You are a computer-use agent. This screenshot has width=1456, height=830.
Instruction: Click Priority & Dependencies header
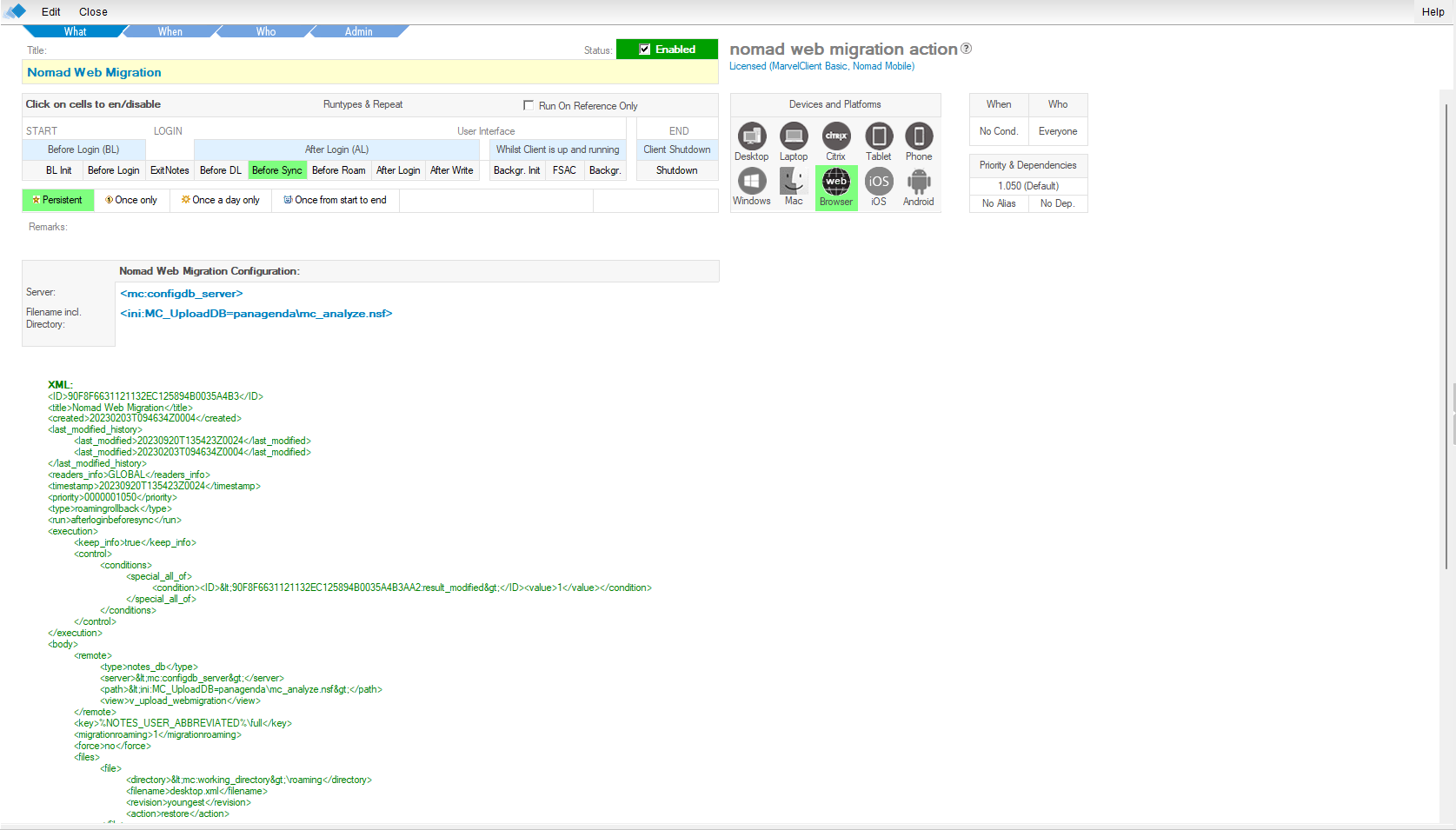1028,165
